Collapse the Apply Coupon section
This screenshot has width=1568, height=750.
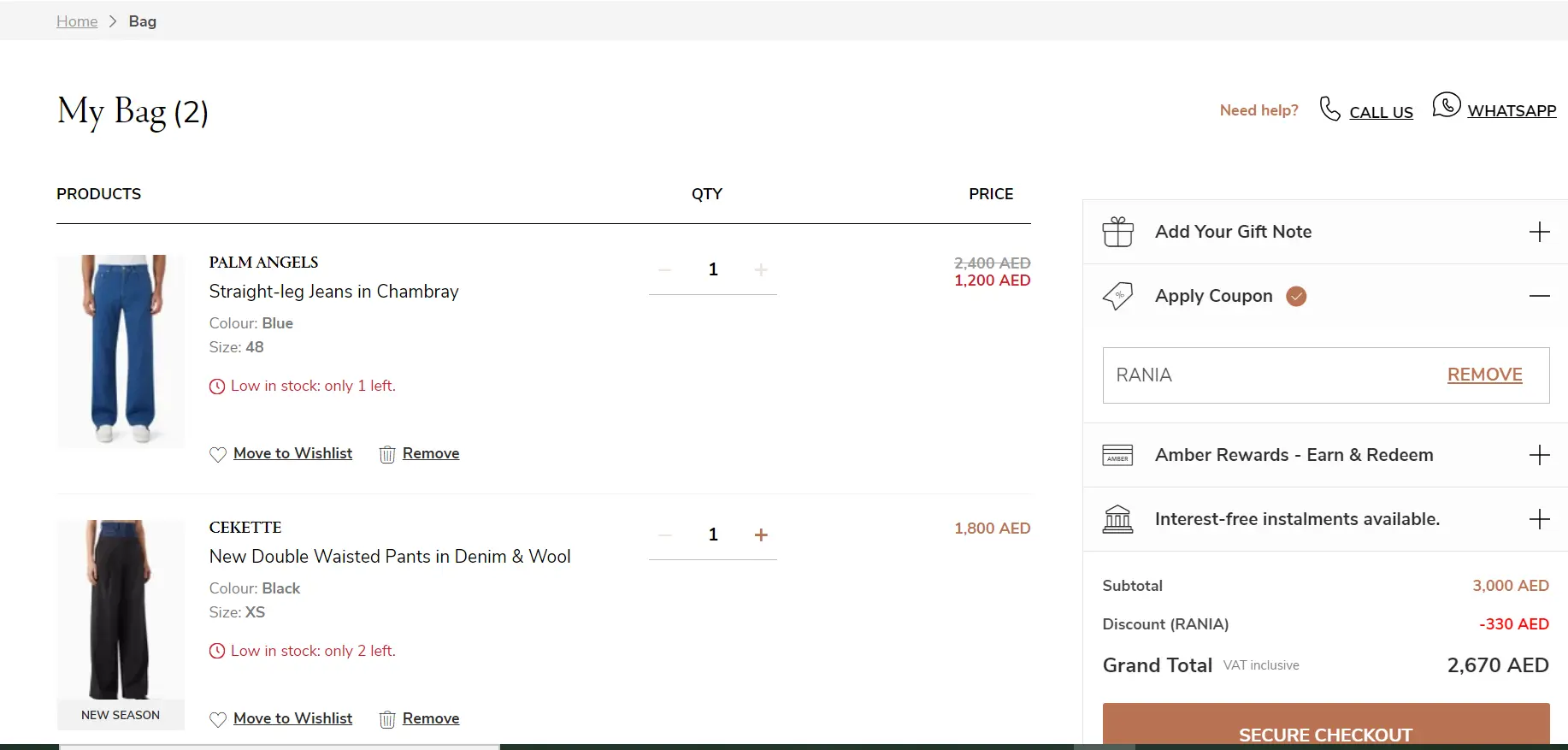pyautogui.click(x=1539, y=296)
